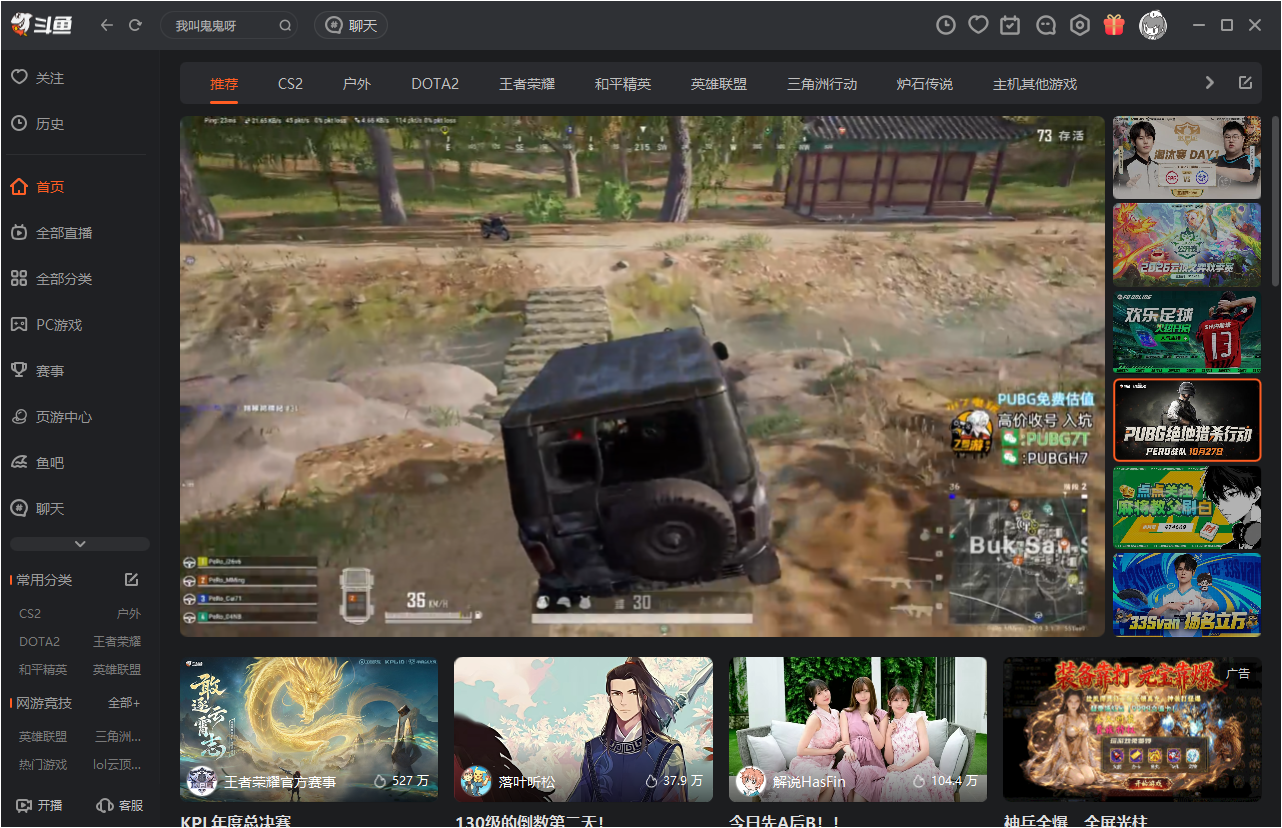Select PUBG绝地猎杀行动 thumbnail in right list
The height and width of the screenshot is (828, 1282).
click(x=1187, y=420)
